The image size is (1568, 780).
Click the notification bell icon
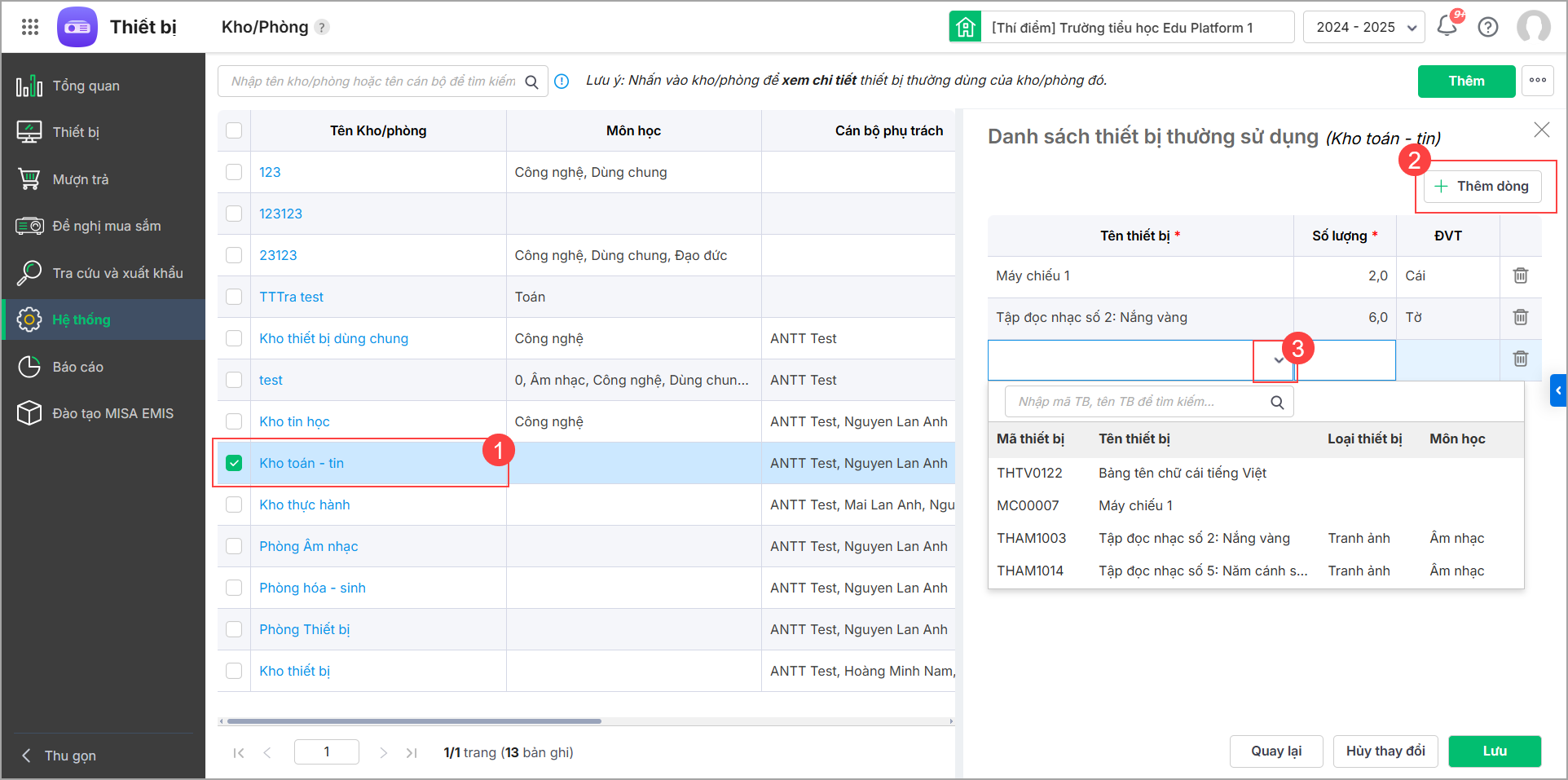[1447, 27]
